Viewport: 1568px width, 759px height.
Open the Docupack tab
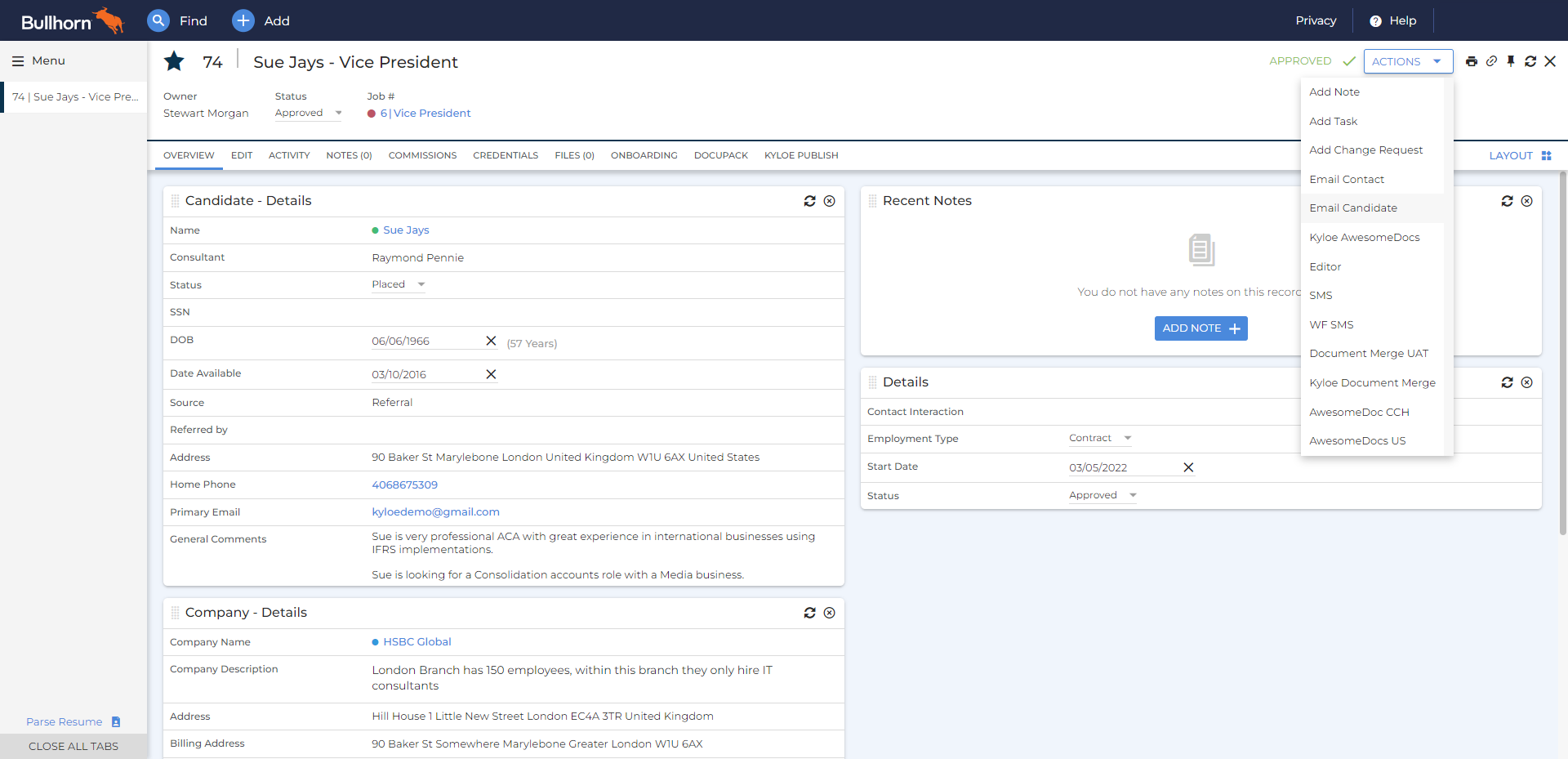[x=721, y=155]
